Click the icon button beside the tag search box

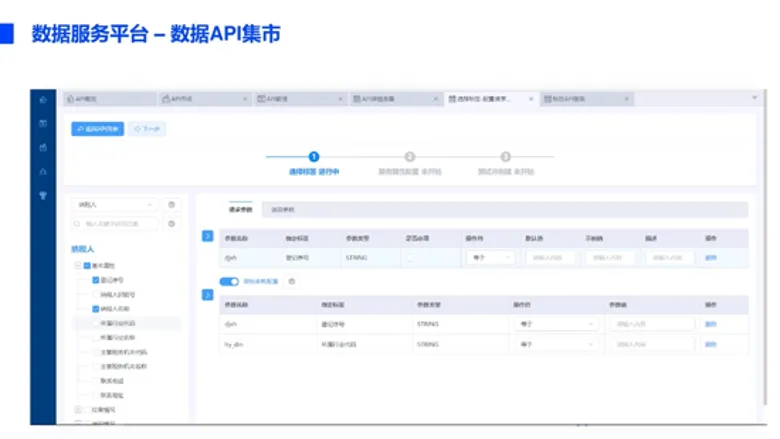172,224
